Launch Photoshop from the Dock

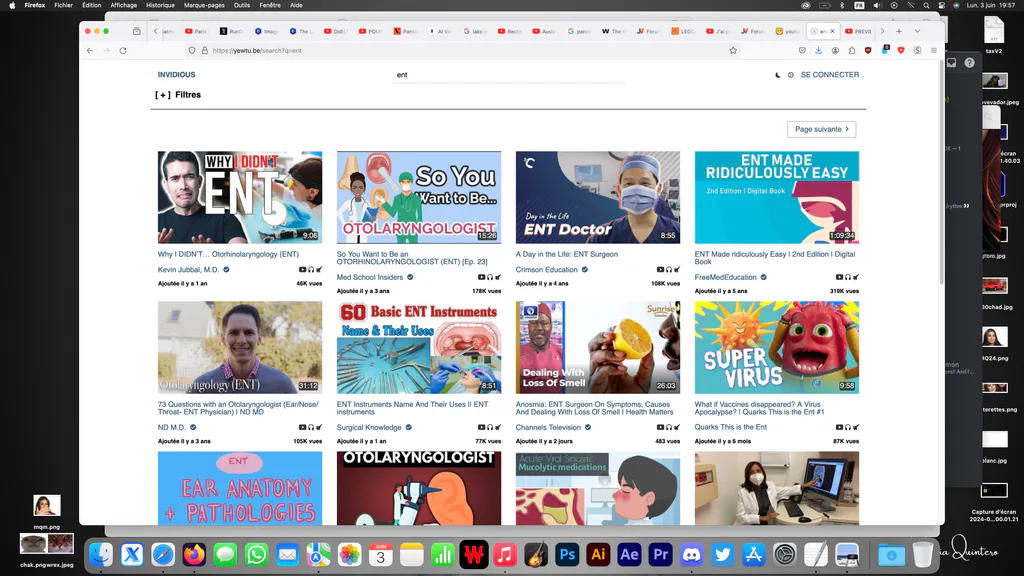[567, 554]
